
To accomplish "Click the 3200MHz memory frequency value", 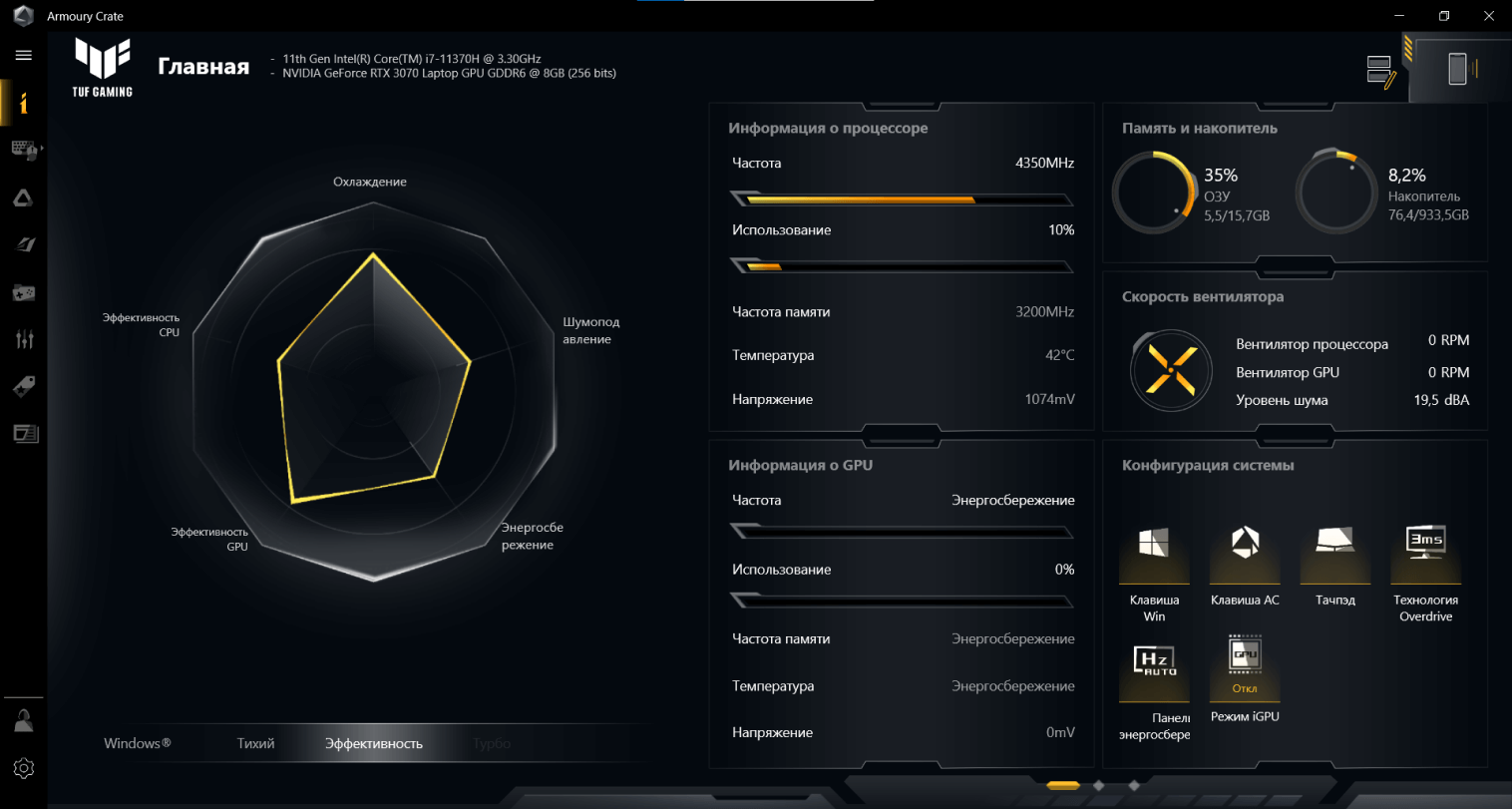I will tap(1044, 311).
